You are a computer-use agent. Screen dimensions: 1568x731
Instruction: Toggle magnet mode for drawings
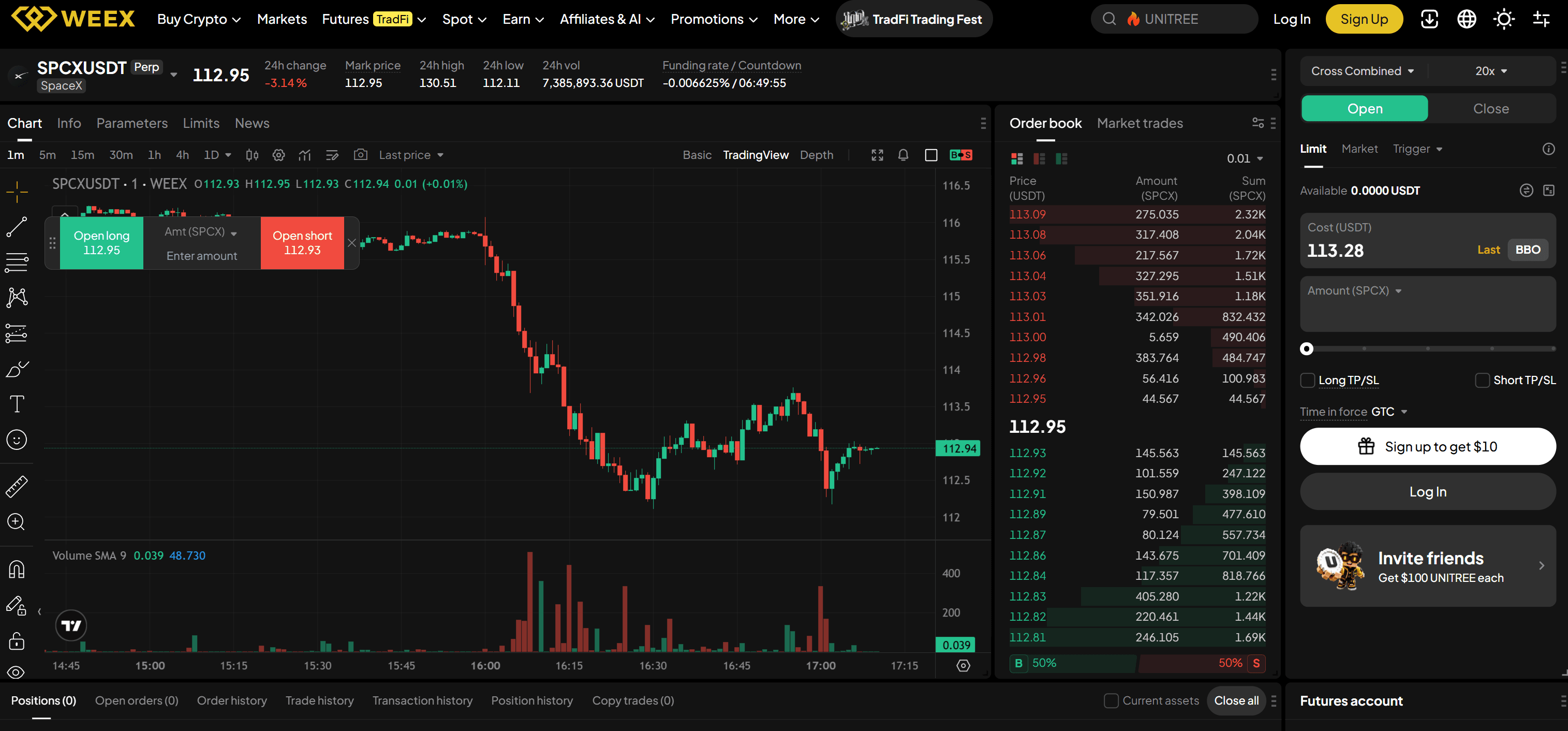(x=17, y=569)
